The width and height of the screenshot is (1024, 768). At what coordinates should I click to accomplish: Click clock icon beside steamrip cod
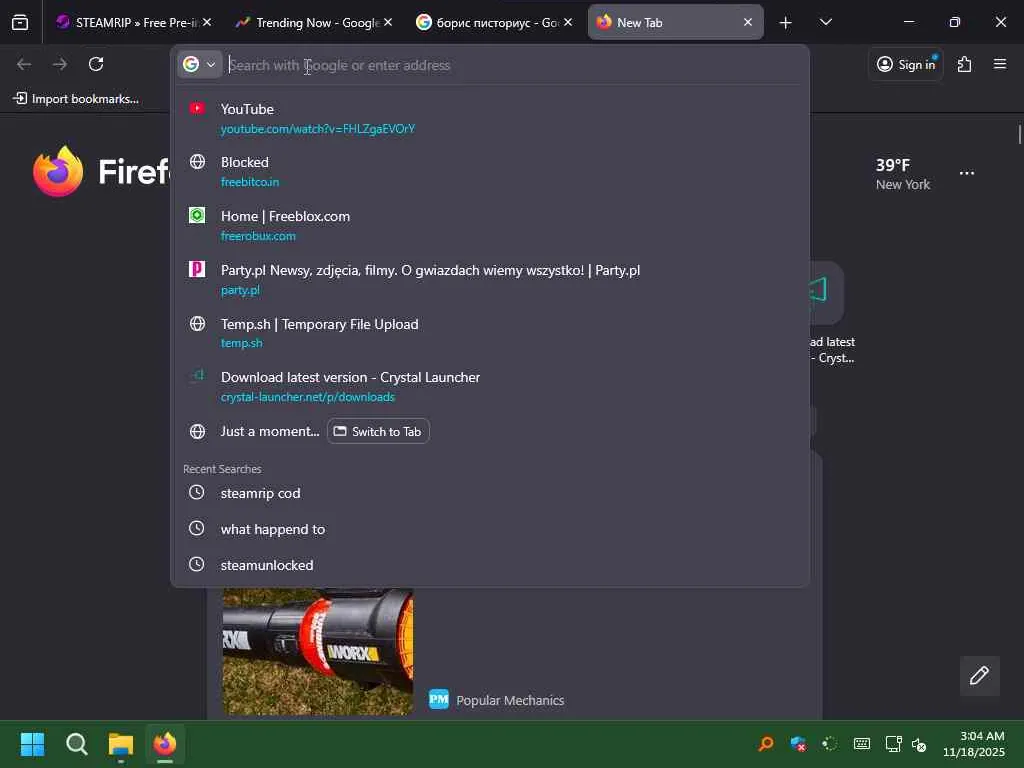pyautogui.click(x=197, y=492)
